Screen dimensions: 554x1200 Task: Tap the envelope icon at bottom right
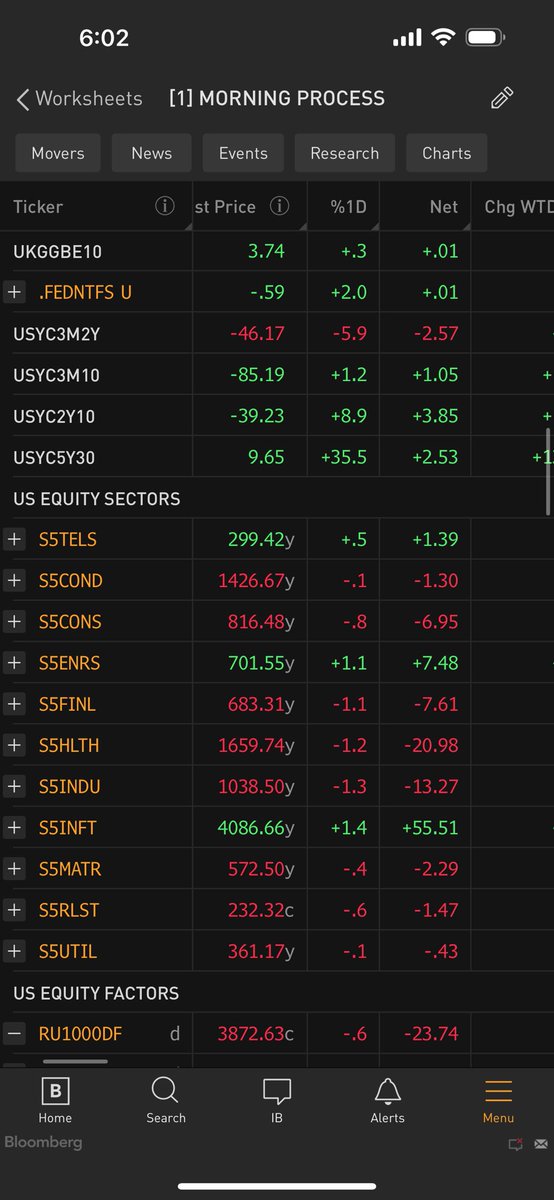click(541, 1143)
